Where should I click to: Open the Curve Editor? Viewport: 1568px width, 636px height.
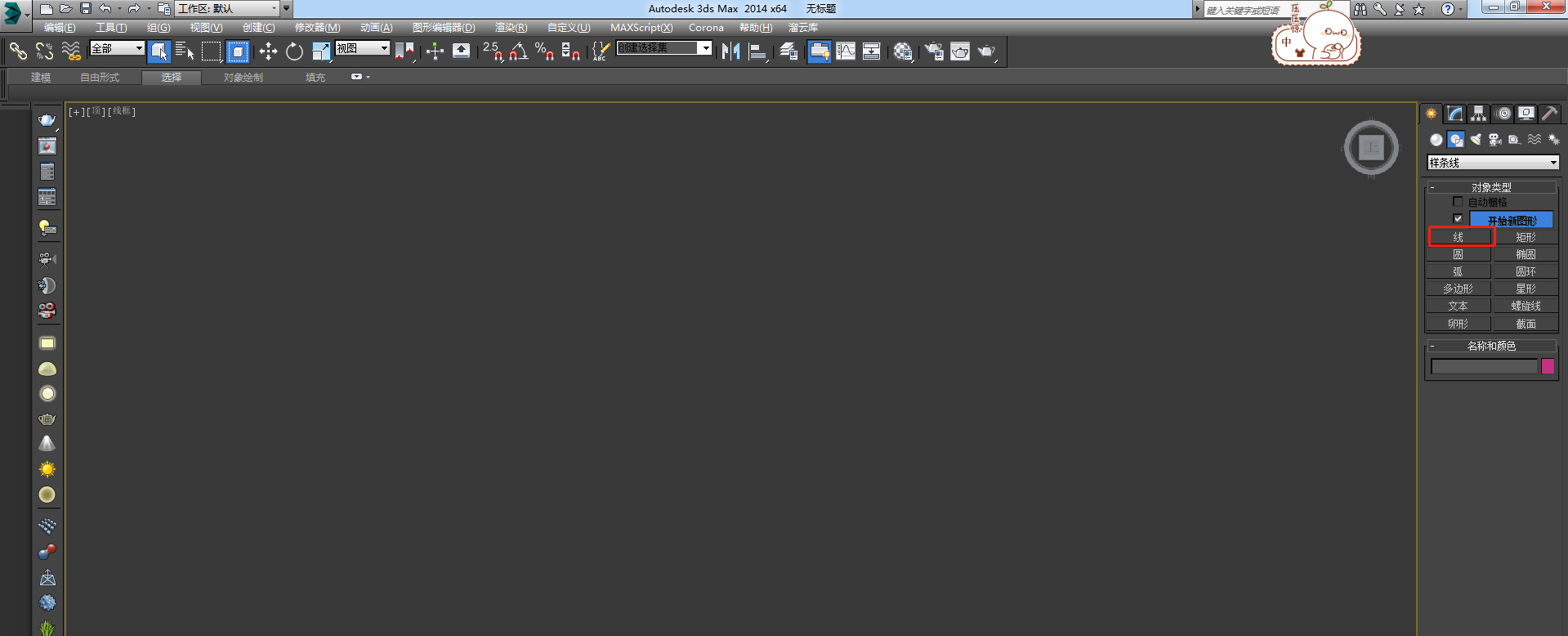(x=846, y=52)
